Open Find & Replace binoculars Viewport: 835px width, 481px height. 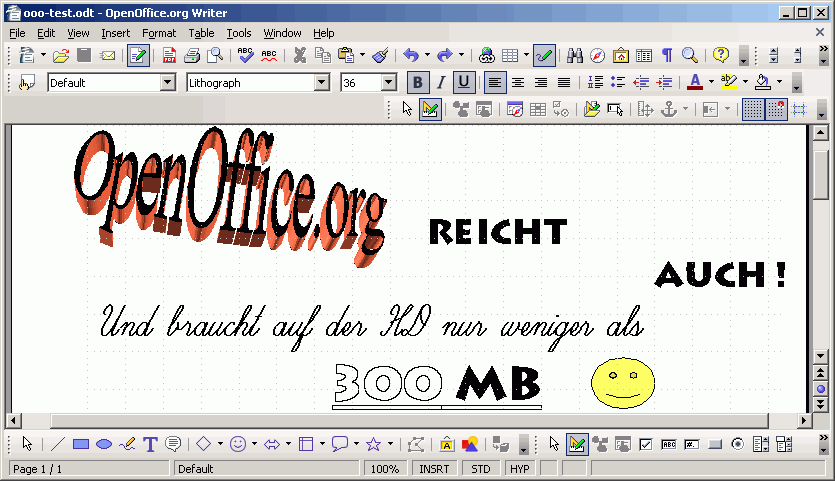coord(575,55)
